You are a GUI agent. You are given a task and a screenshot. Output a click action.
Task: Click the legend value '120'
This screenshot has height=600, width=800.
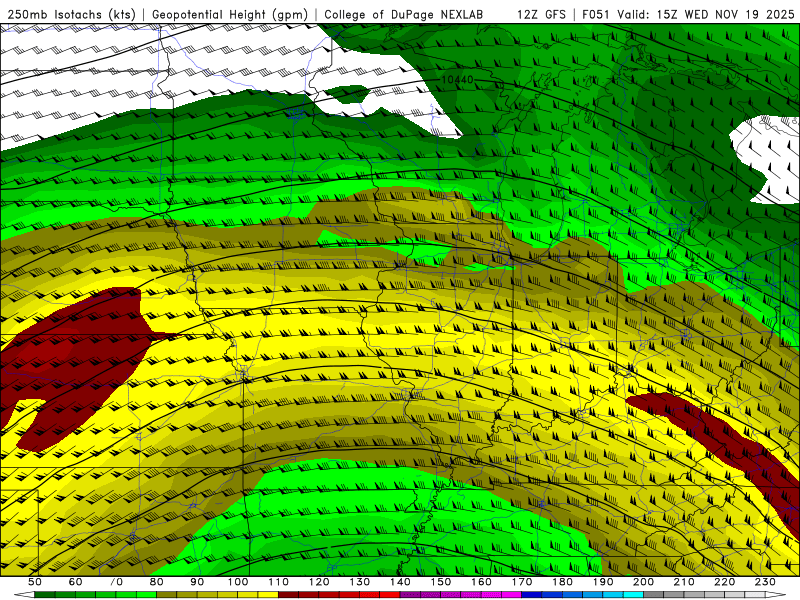click(319, 582)
